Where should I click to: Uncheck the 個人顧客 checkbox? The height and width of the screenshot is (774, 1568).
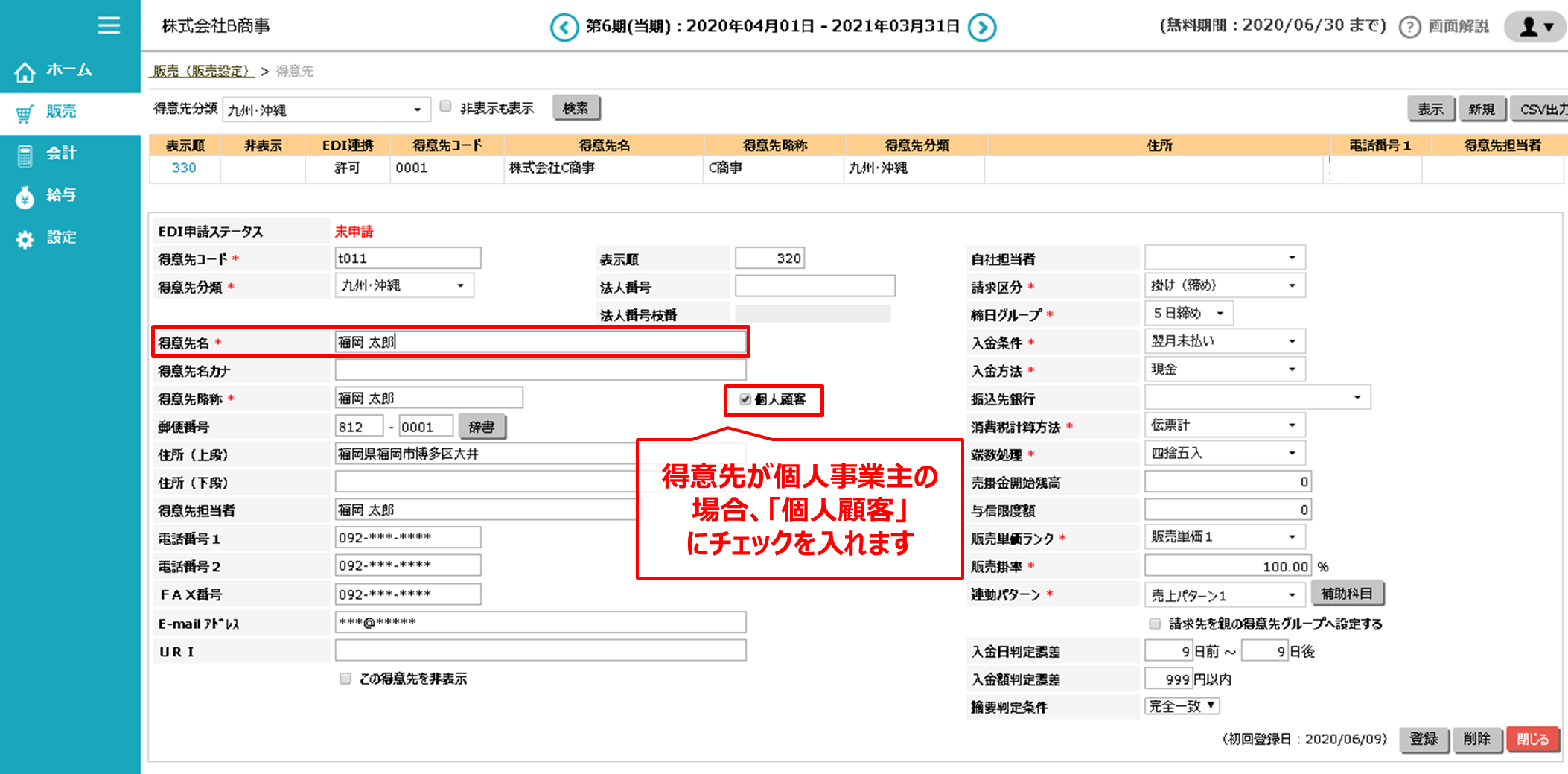pyautogui.click(x=745, y=400)
